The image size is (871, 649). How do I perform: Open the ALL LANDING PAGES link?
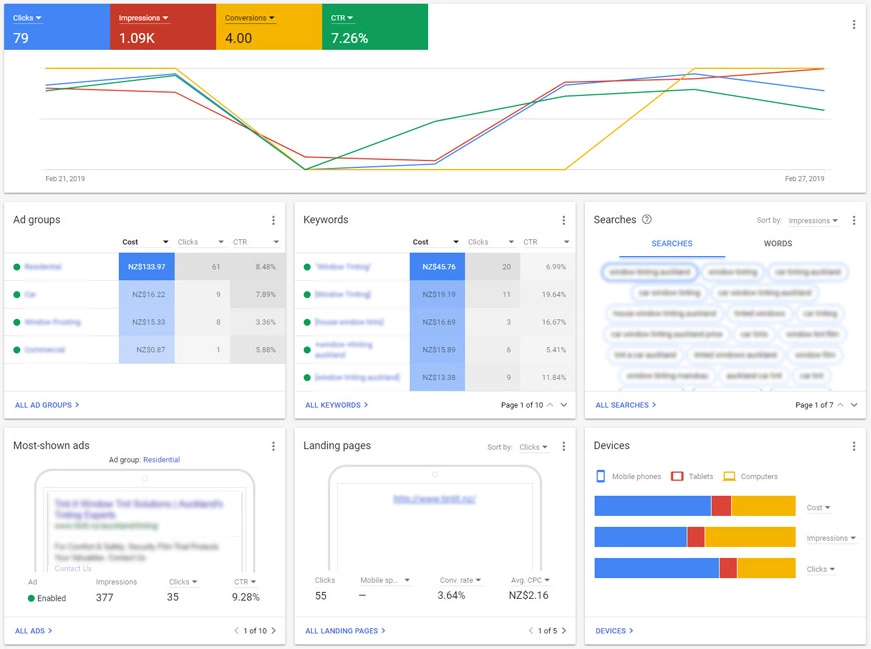(345, 631)
